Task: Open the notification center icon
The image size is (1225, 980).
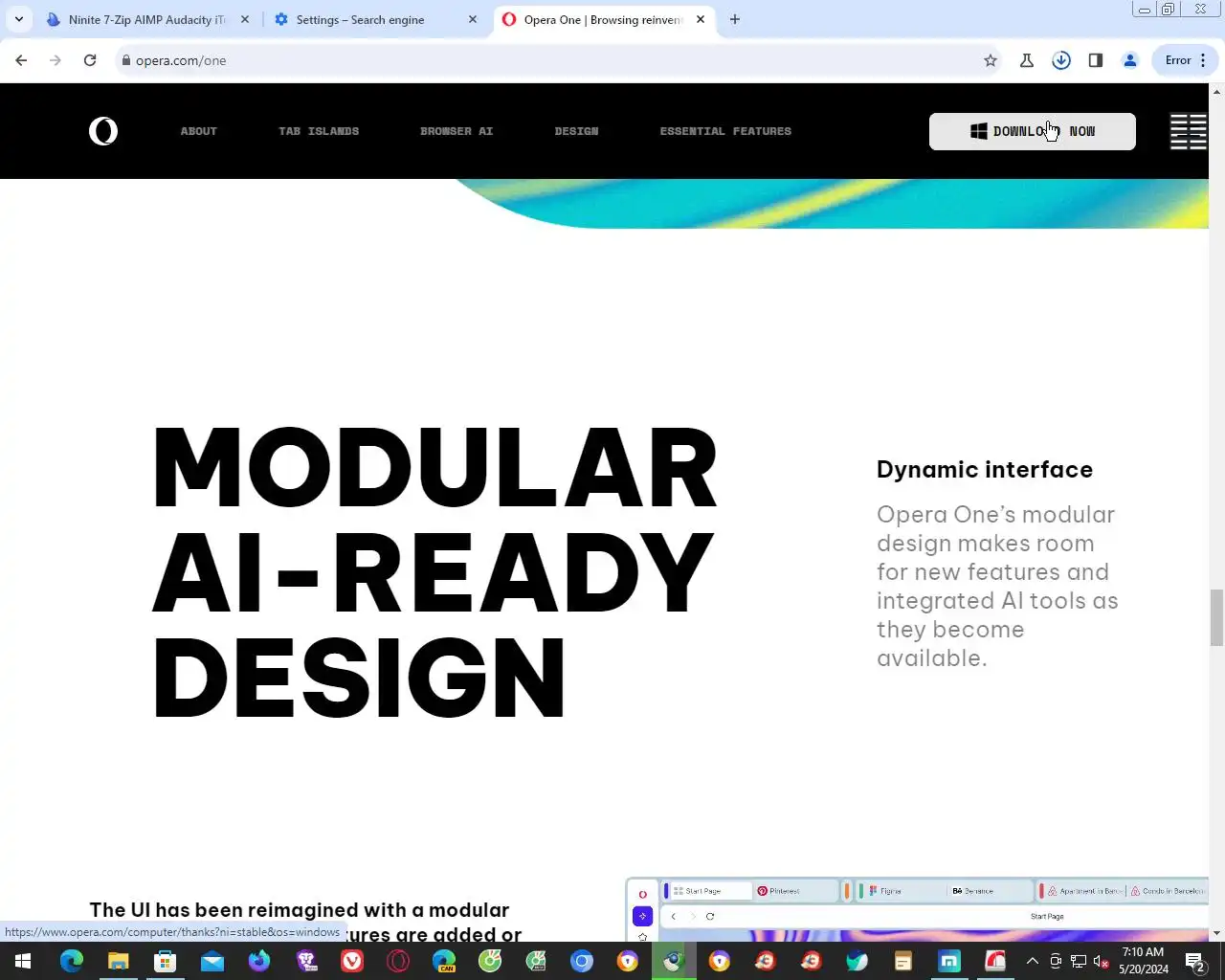Action: click(1195, 961)
